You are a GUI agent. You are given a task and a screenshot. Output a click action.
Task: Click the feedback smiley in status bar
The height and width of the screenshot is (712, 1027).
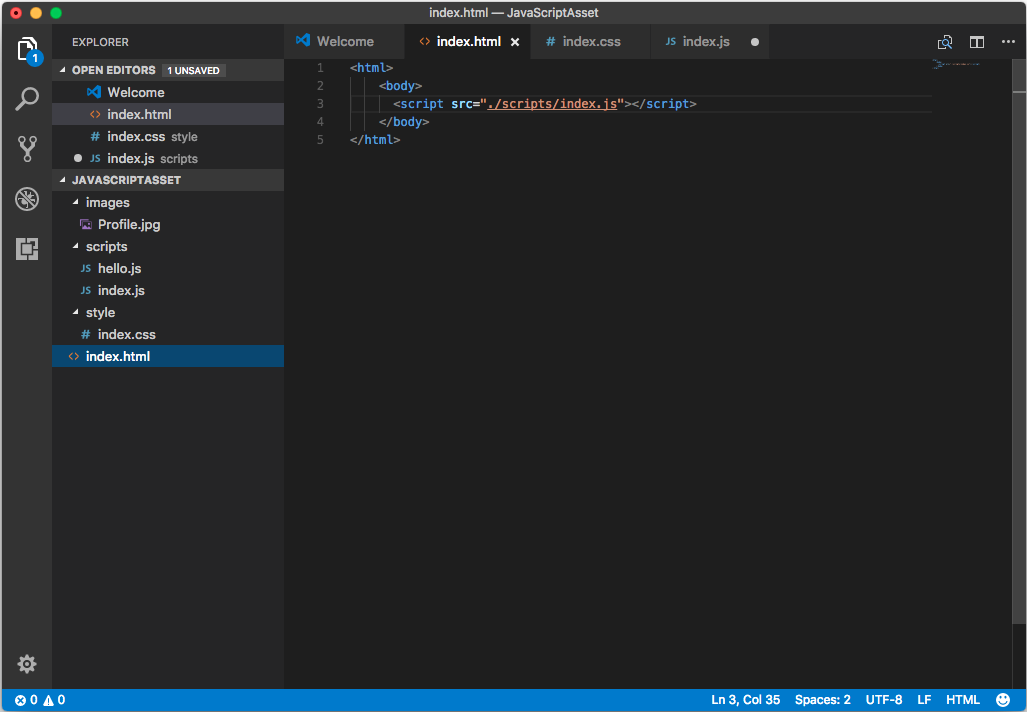point(1003,700)
